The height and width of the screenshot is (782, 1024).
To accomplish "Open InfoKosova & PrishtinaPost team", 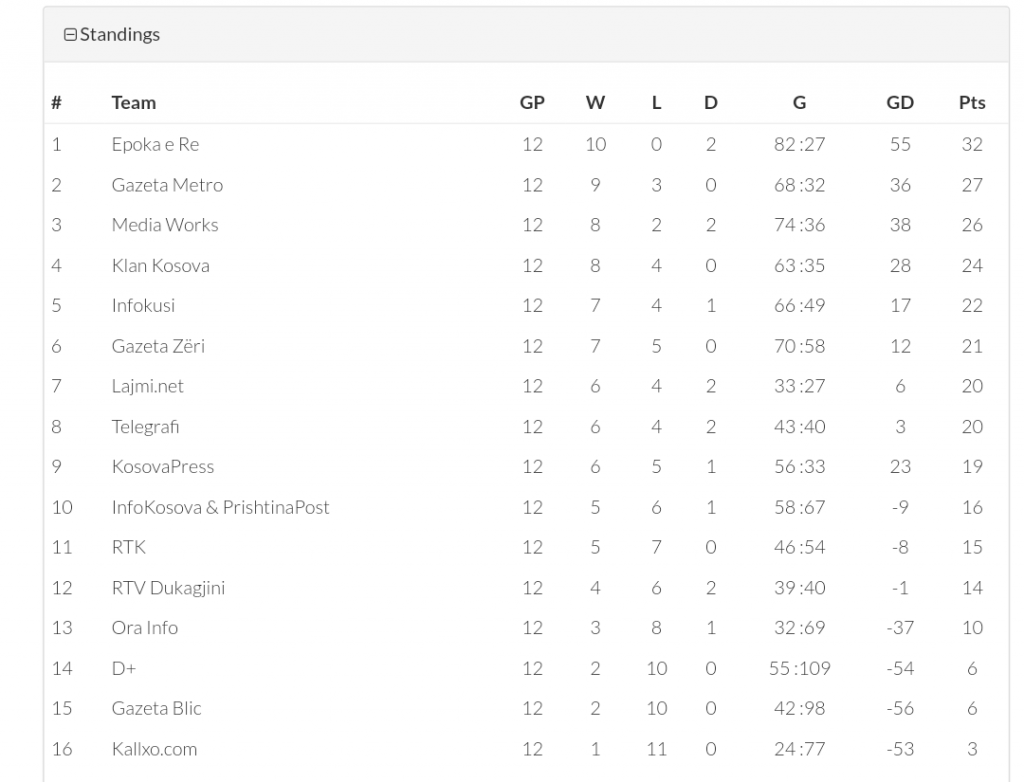I will click(x=221, y=507).
